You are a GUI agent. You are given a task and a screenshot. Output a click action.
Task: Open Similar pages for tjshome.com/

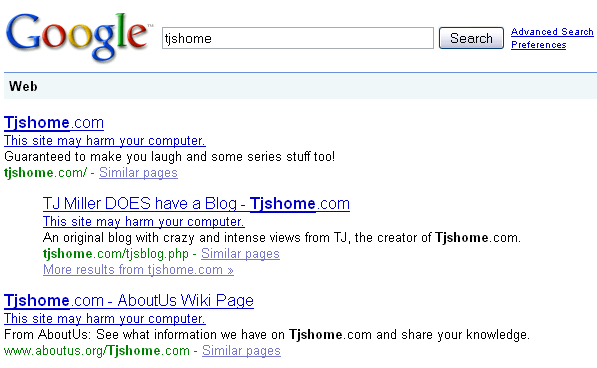[138, 172]
